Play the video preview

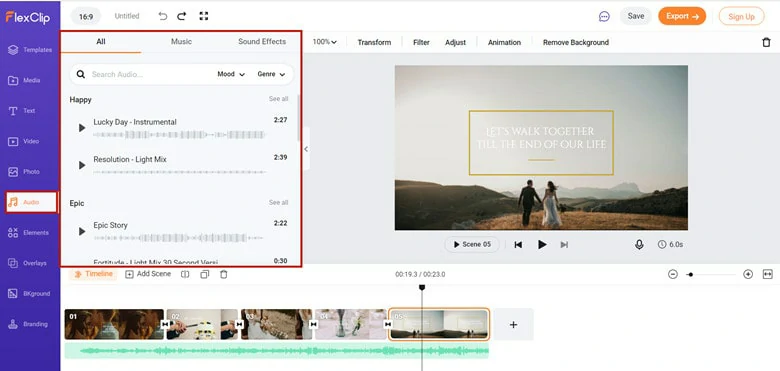click(542, 244)
